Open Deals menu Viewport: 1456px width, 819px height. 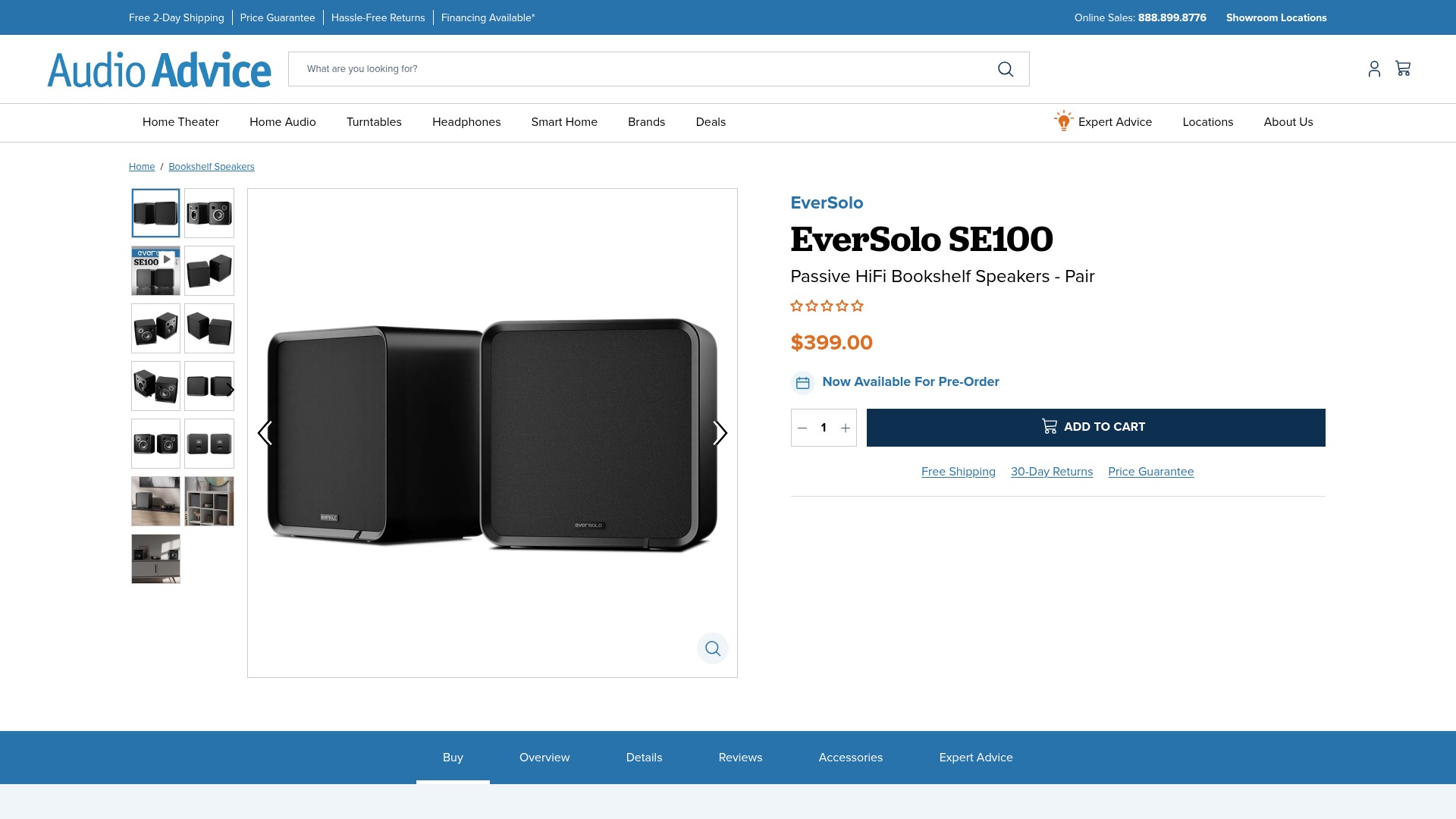(x=711, y=122)
